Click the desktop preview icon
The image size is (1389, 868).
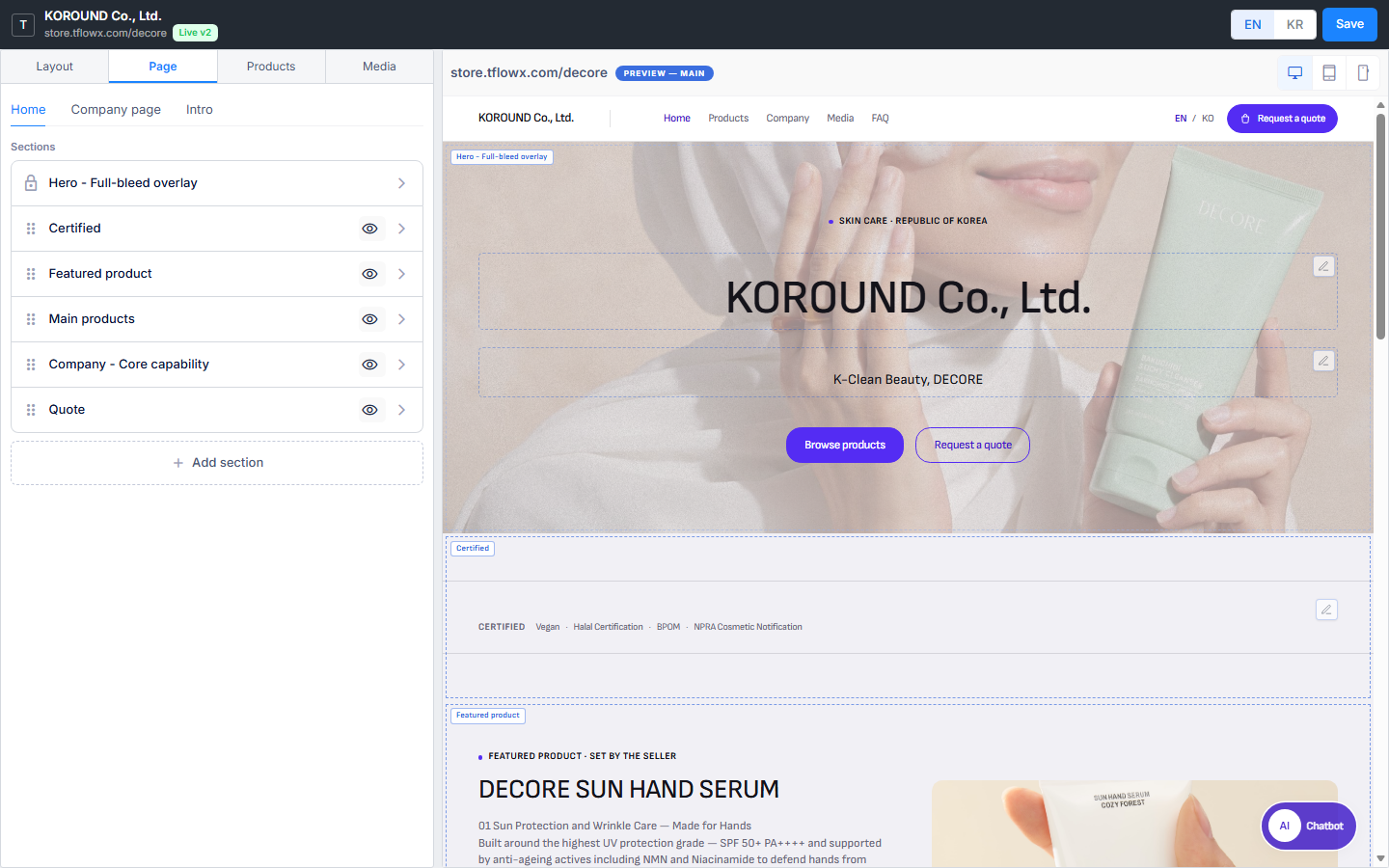point(1294,72)
